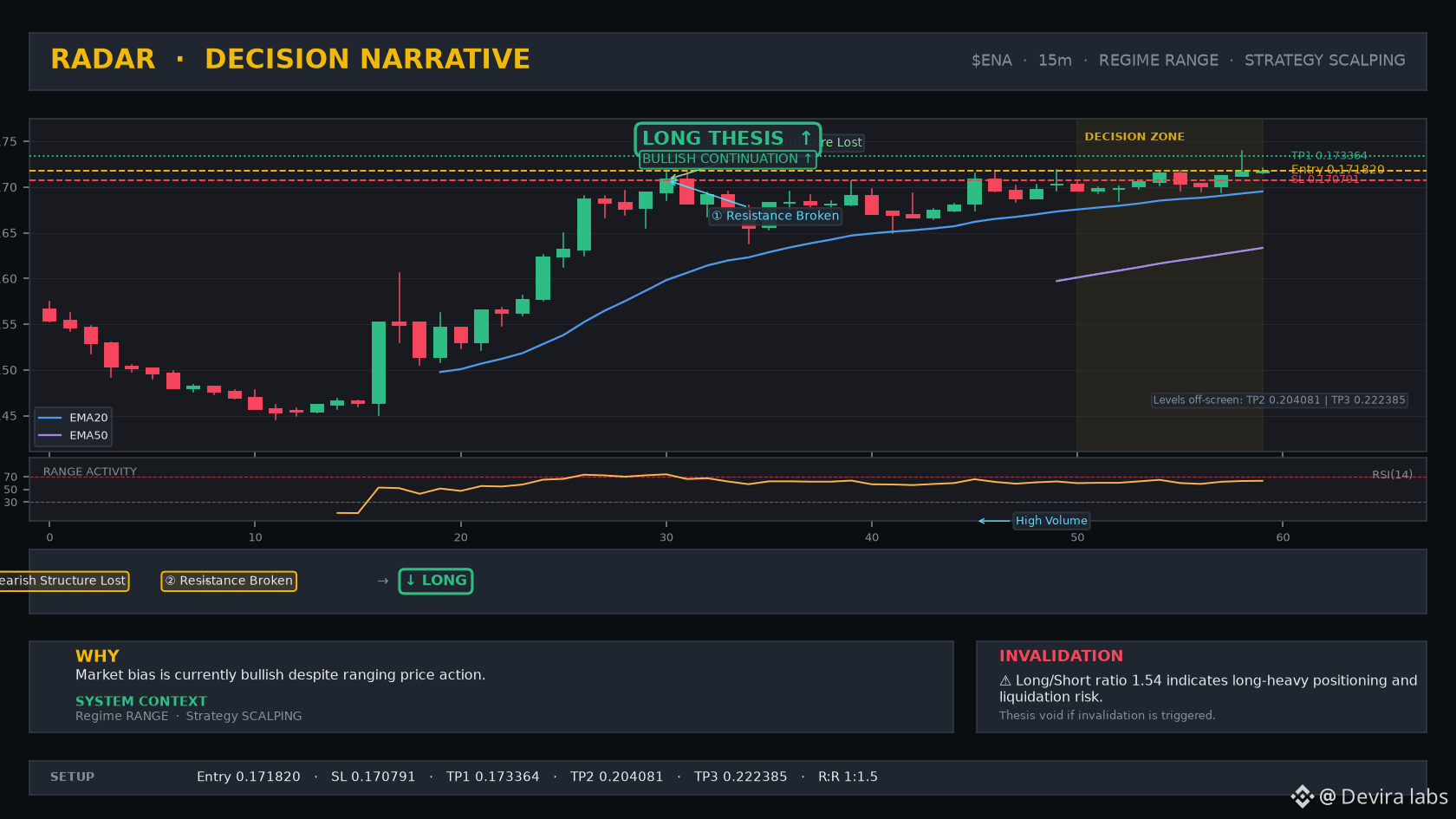The width and height of the screenshot is (1456, 819).
Task: Click the 15m timeframe in header
Action: 1055,61
